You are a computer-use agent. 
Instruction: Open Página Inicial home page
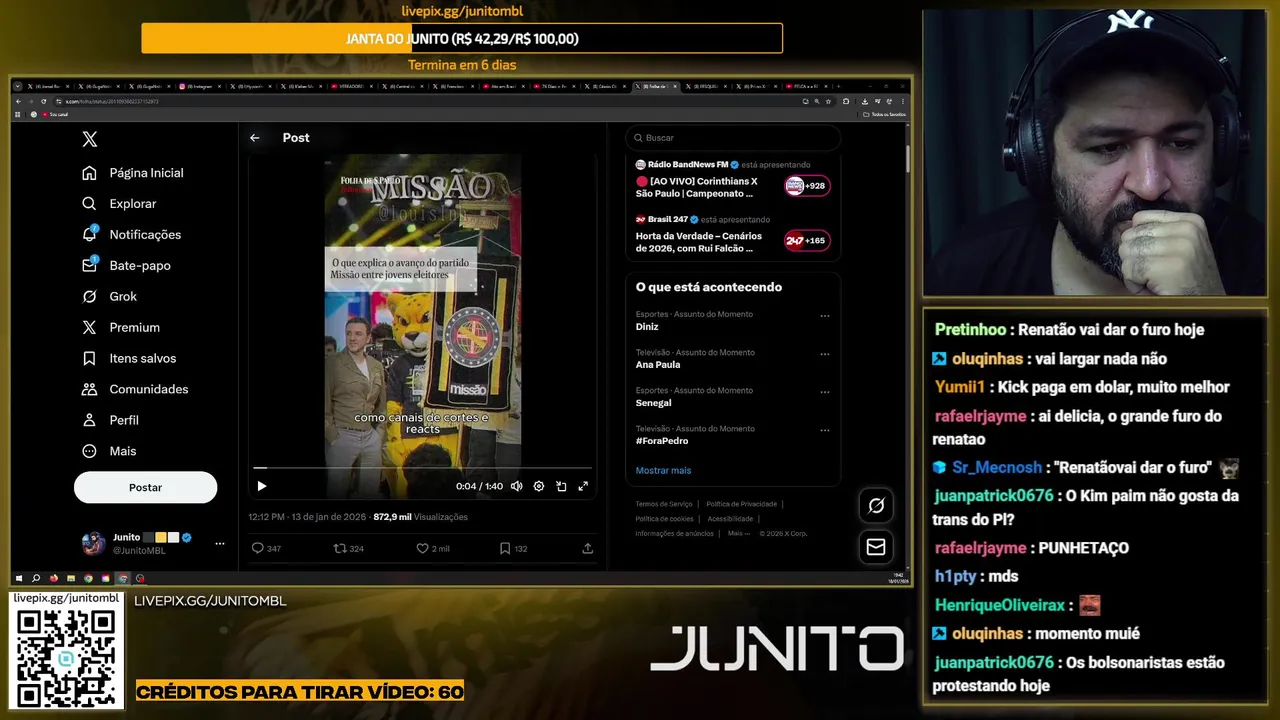point(134,173)
